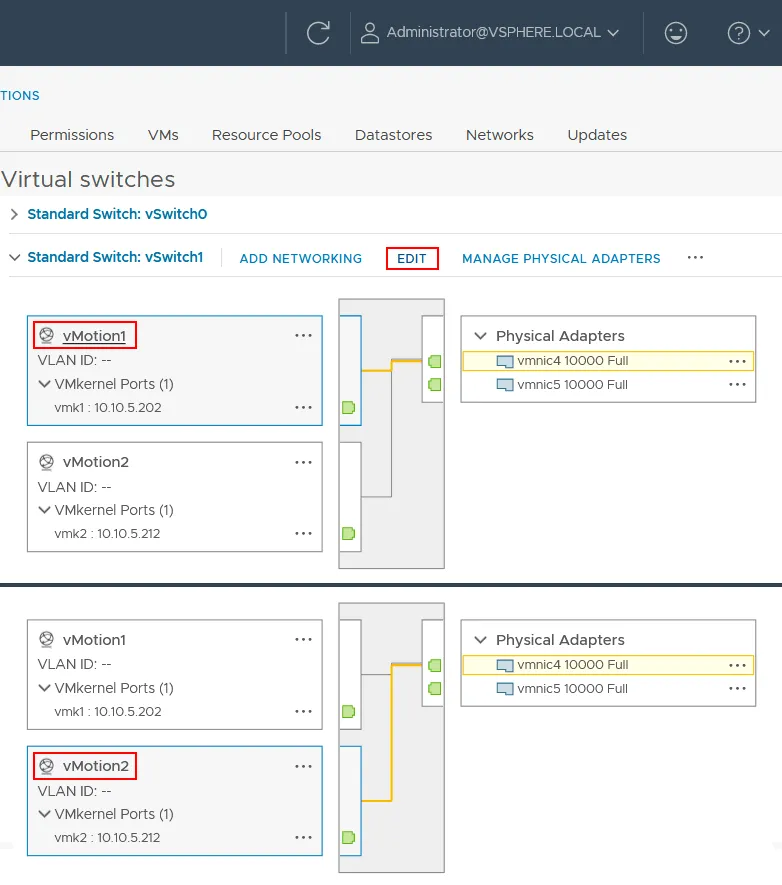Click the refresh icon in the header
782x885 pixels.
[318, 33]
